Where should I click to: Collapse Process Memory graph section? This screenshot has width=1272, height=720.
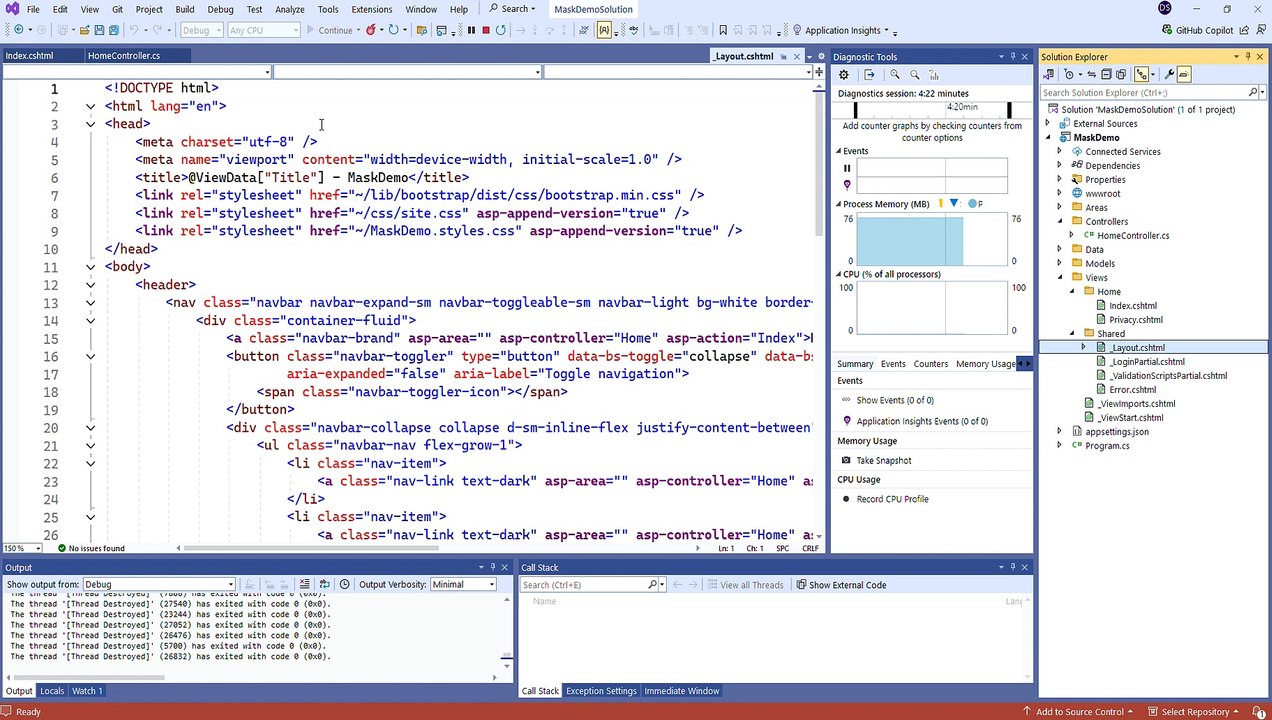840,204
